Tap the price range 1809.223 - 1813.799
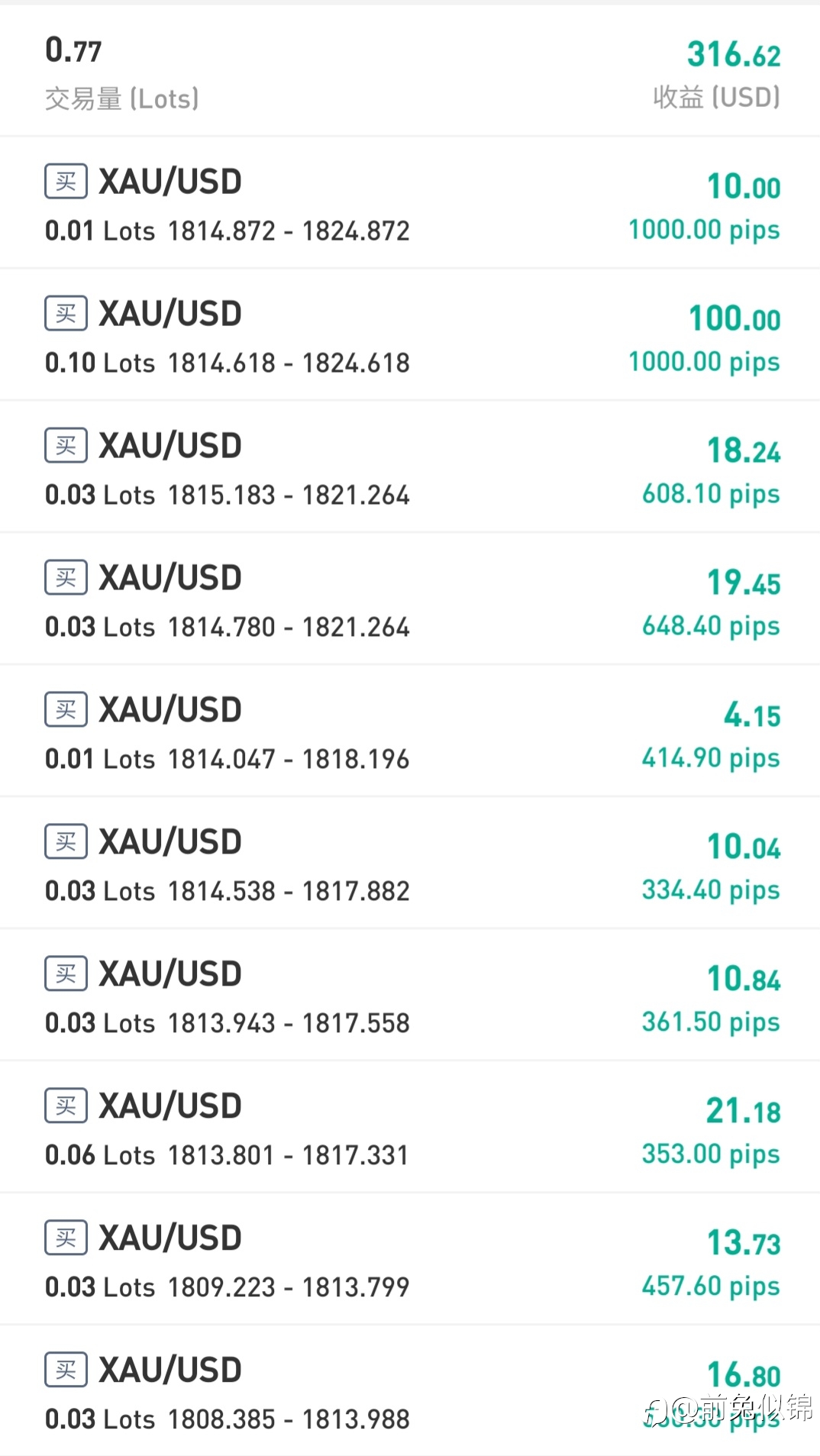This screenshot has width=820, height=1456. [x=289, y=1287]
